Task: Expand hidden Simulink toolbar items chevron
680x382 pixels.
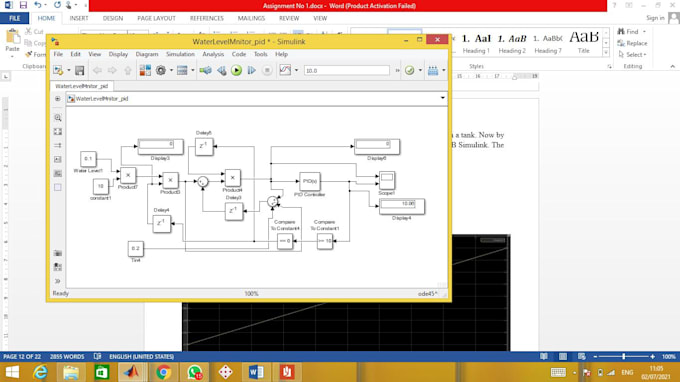Action: point(397,70)
